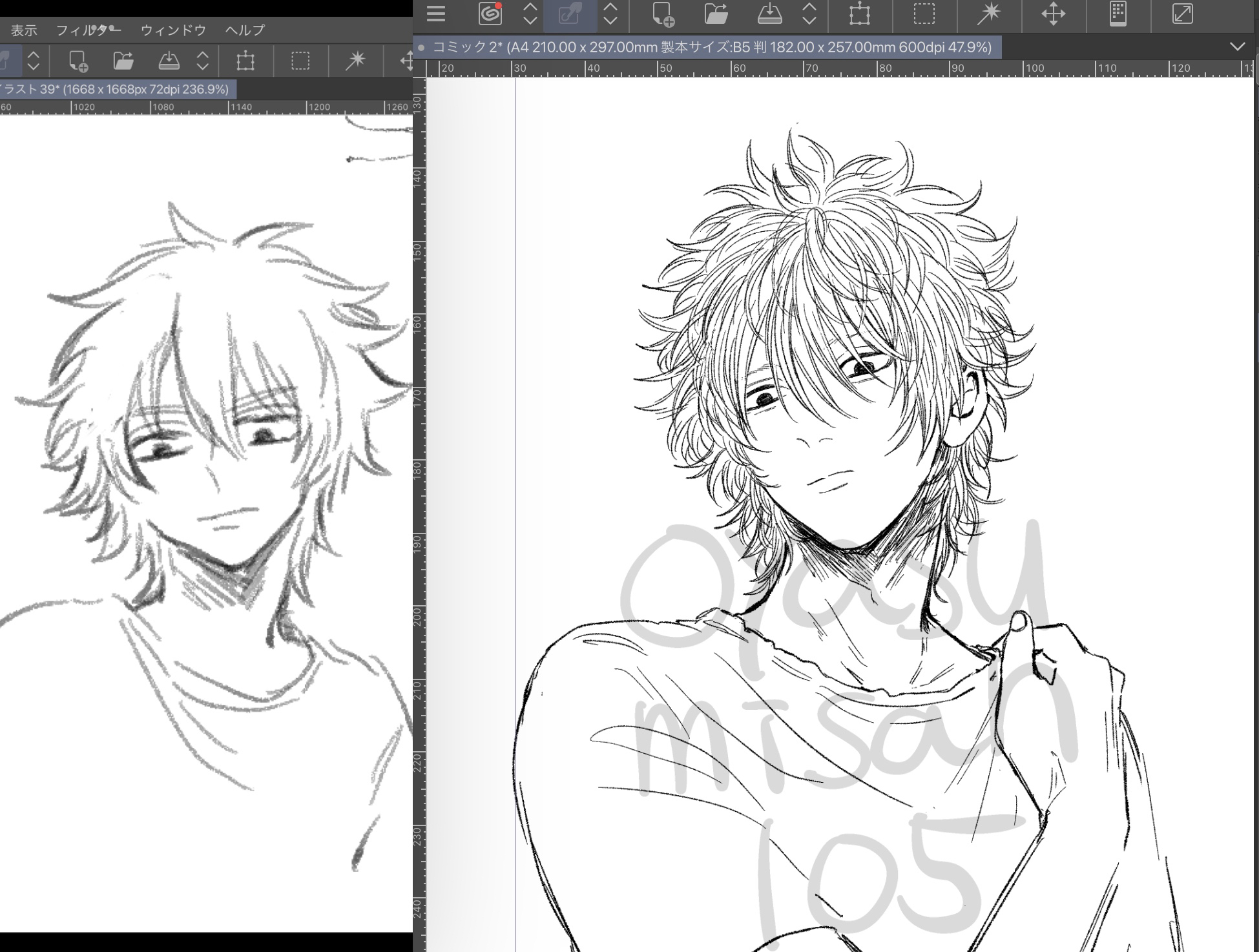Click the smartphone icon in the top toolbar
Viewport: 1259px width, 952px height.
1118,14
